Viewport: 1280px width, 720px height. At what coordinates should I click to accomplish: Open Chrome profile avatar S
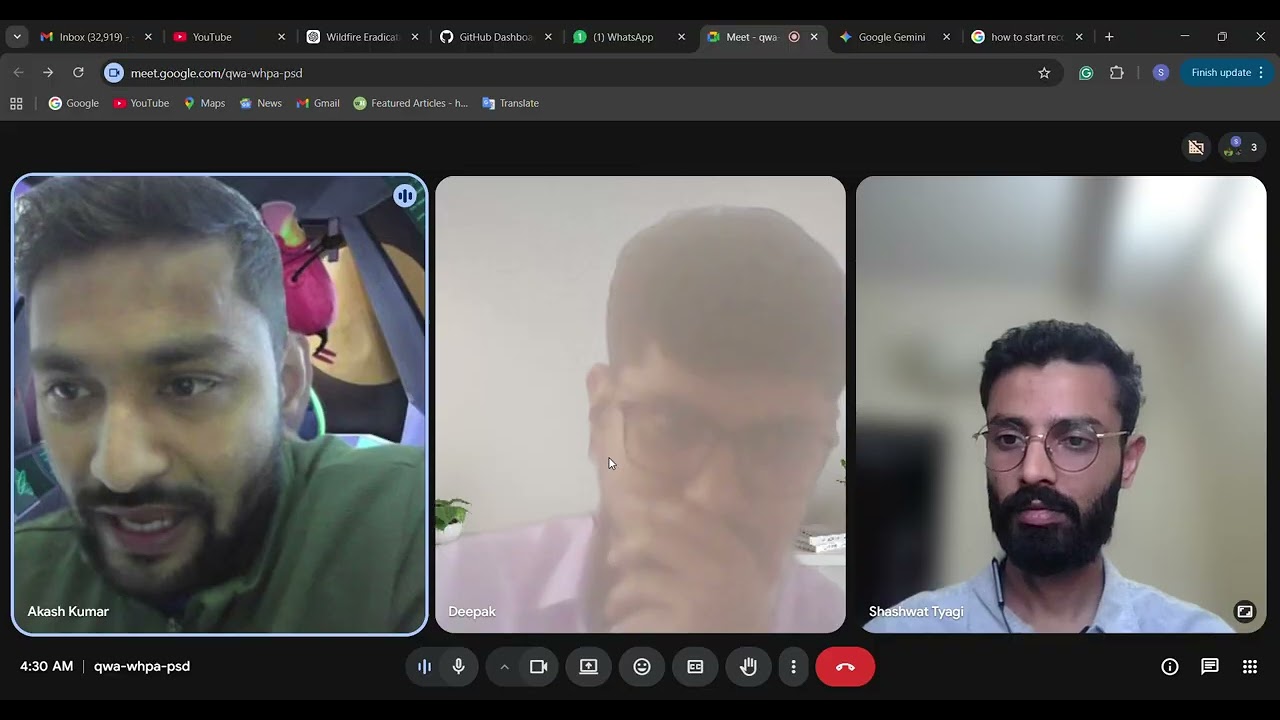[1160, 73]
